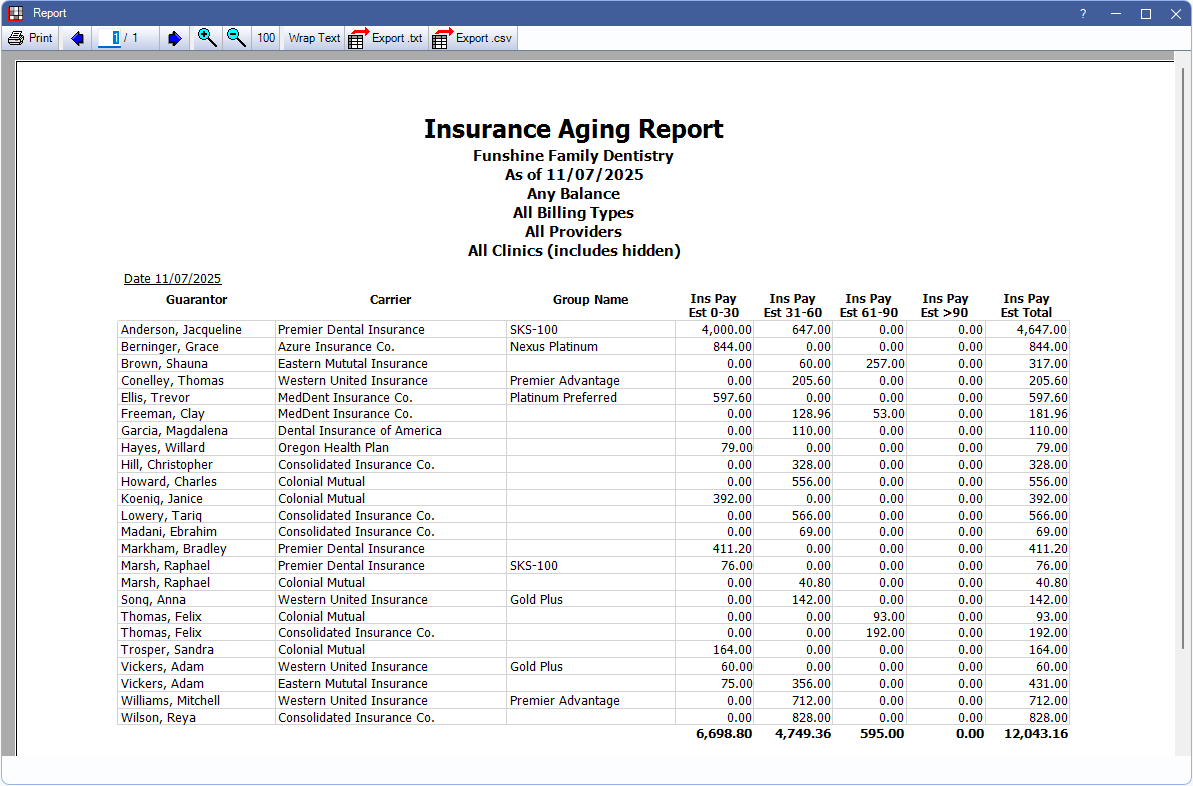
Task: Export the report as .csv file
Action: tap(472, 38)
